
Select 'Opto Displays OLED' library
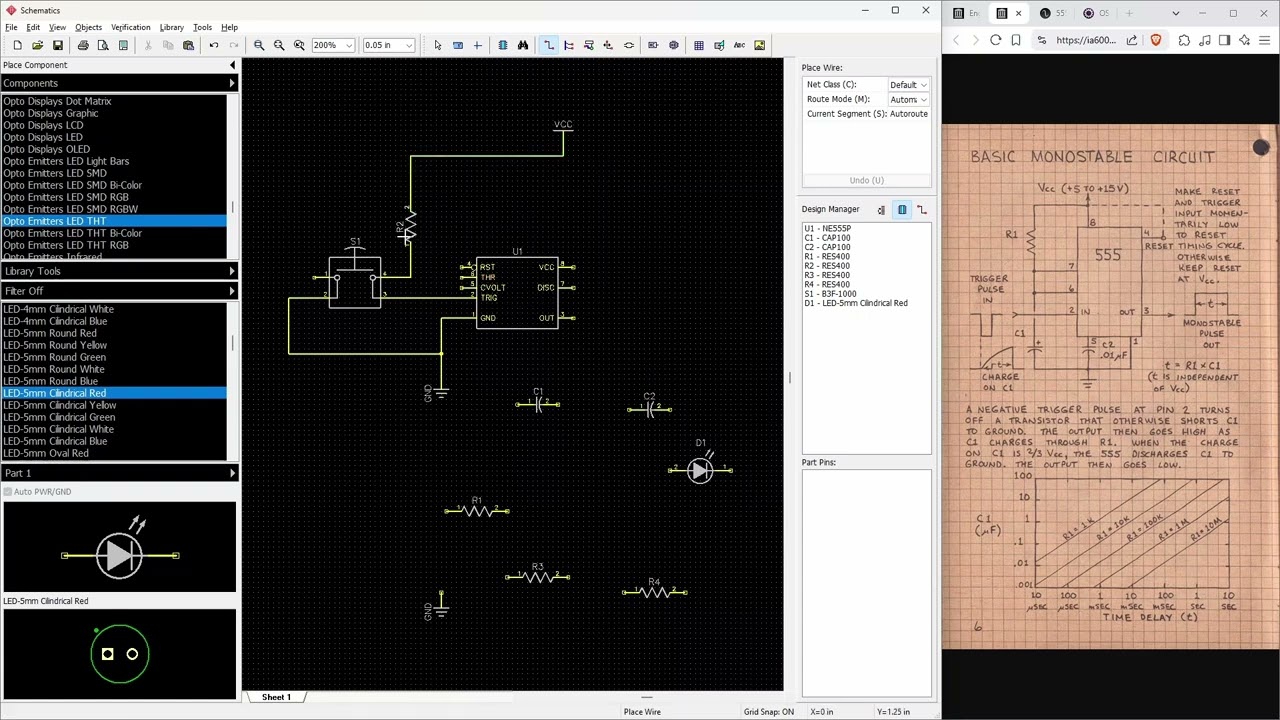tap(46, 149)
